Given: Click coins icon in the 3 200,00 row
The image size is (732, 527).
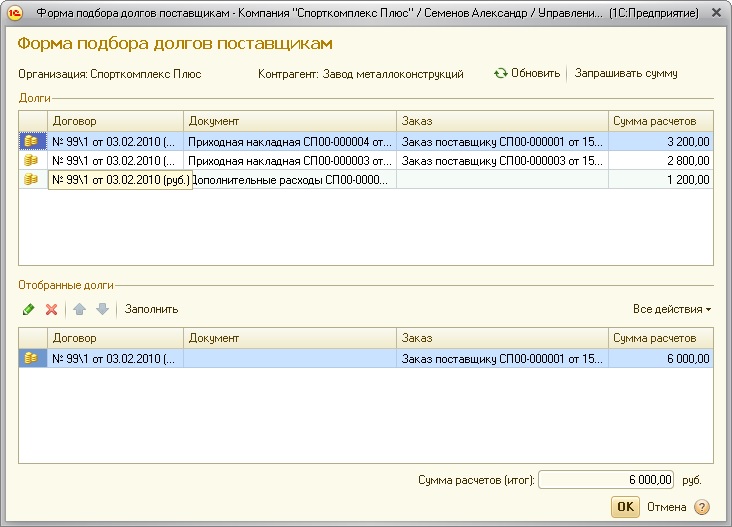Looking at the screenshot, I should coord(31,141).
